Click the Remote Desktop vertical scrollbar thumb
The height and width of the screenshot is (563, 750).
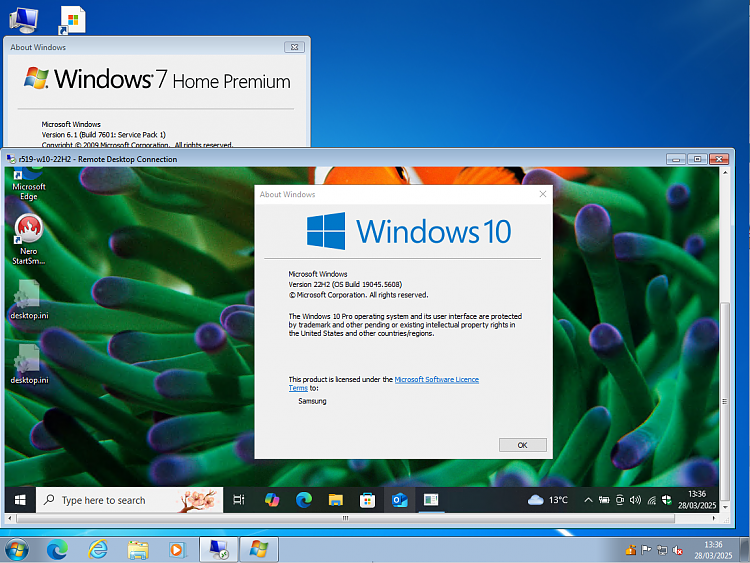[x=725, y=402]
